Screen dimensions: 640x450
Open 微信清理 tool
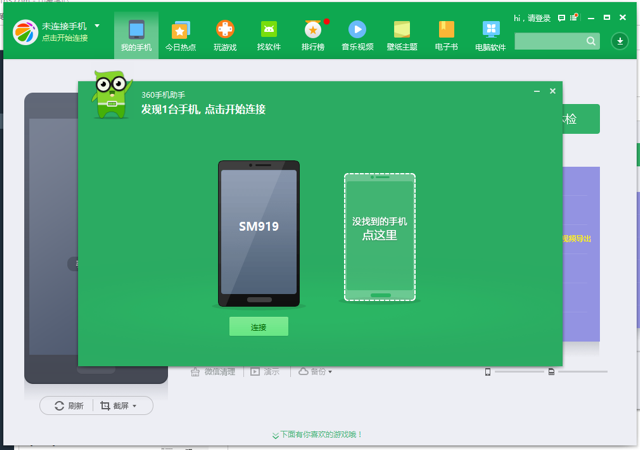213,372
